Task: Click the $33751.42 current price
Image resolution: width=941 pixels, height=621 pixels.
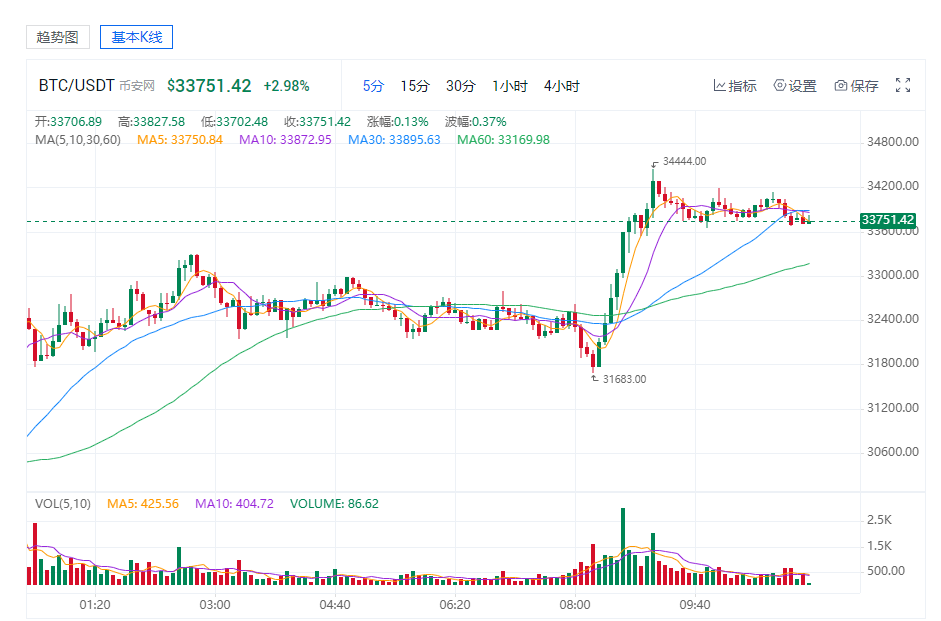Action: [x=209, y=86]
